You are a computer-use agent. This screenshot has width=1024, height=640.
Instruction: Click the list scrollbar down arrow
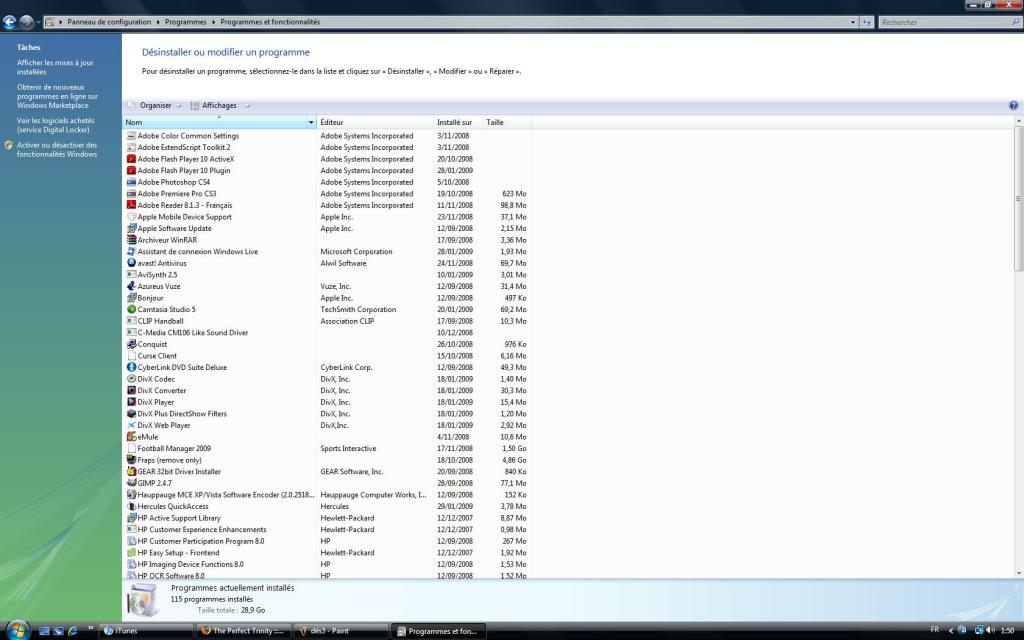[x=1018, y=573]
